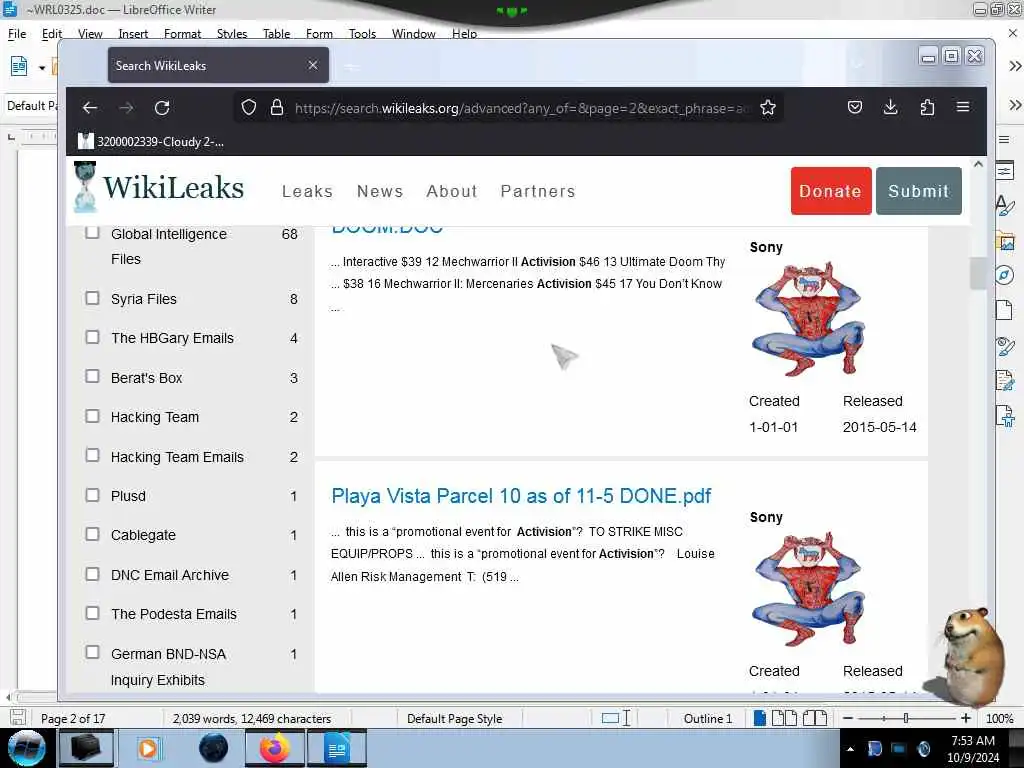Close the Search WikiLeaks tab
The height and width of the screenshot is (768, 1024).
tap(313, 65)
